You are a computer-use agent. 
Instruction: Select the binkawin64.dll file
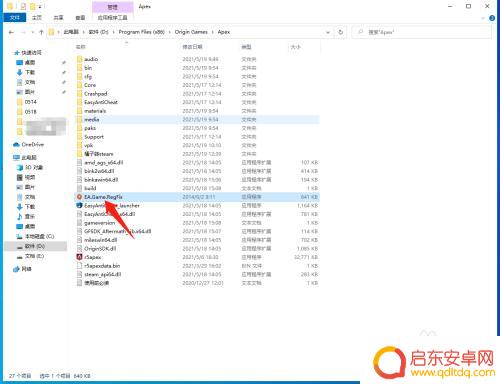click(x=197, y=180)
